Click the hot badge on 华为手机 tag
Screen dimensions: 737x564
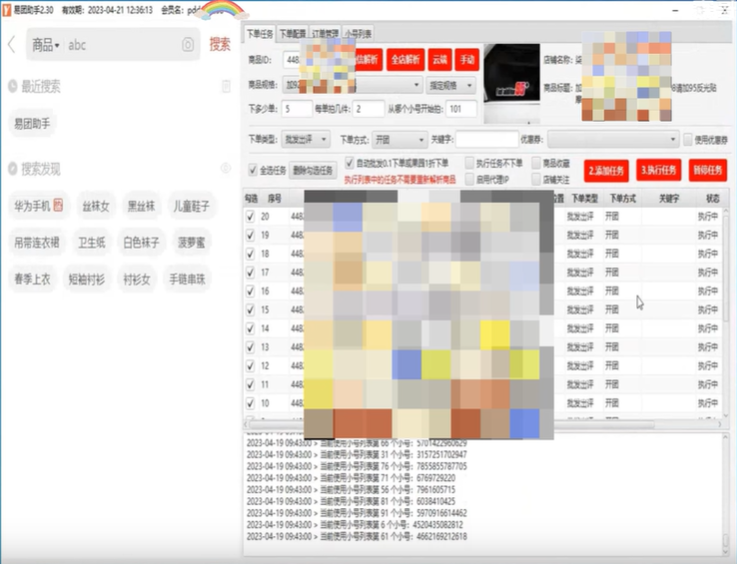pos(58,206)
